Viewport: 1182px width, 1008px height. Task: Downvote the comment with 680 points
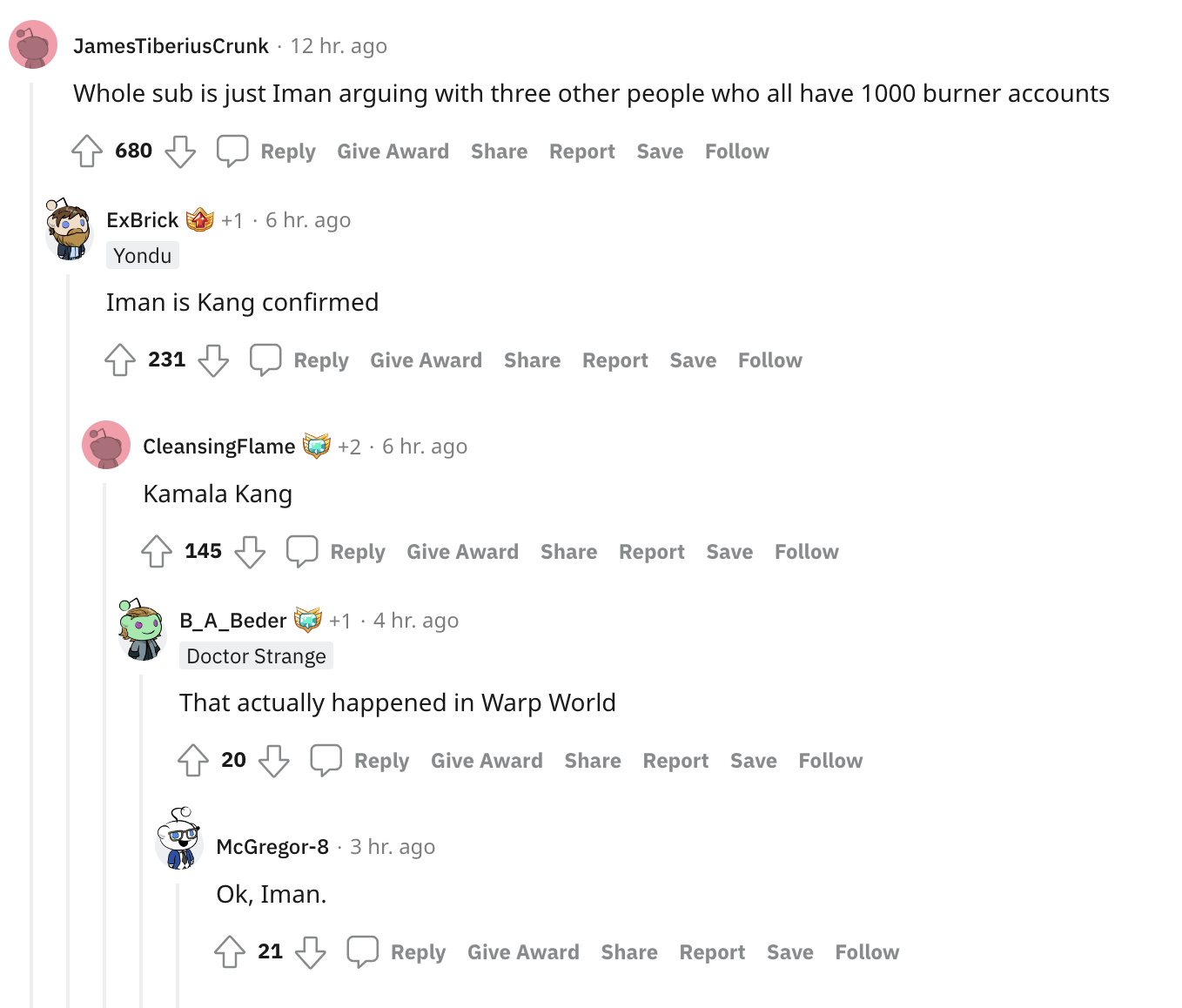point(180,151)
